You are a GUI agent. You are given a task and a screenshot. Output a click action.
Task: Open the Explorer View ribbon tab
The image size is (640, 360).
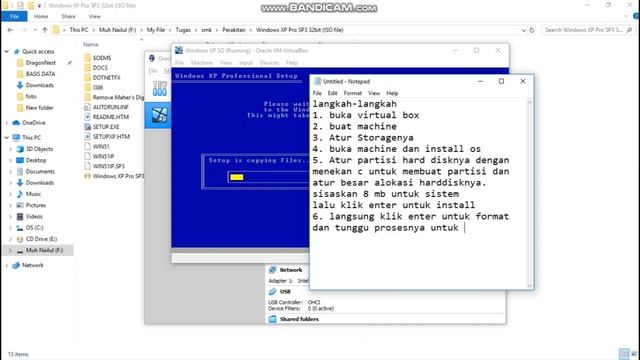95,16
